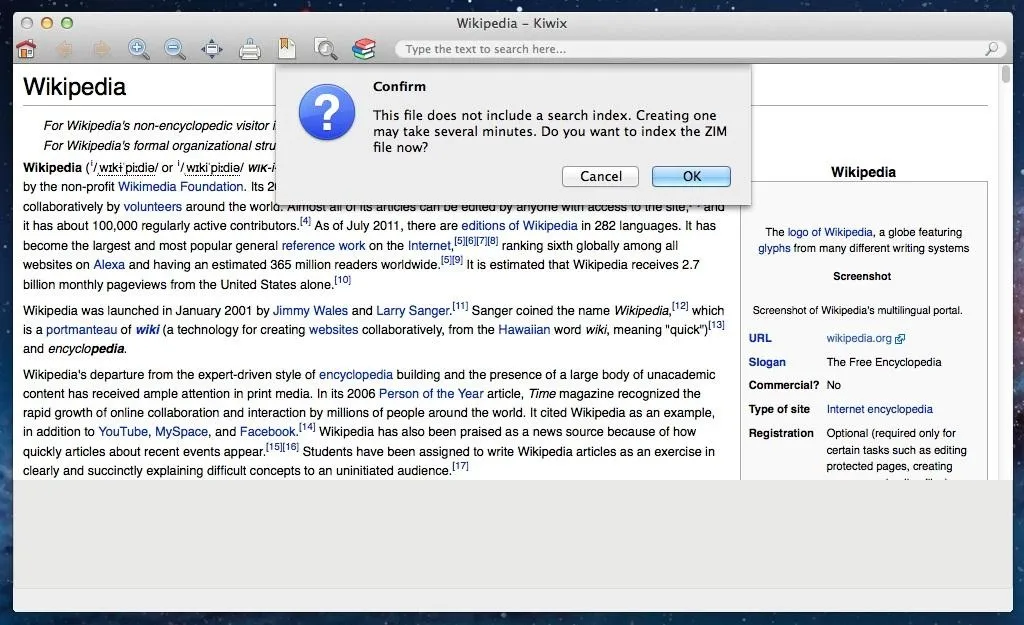Screen dimensions: 1024x625
Task: Open find-in-page magnifier over document icon
Action: (x=325, y=49)
